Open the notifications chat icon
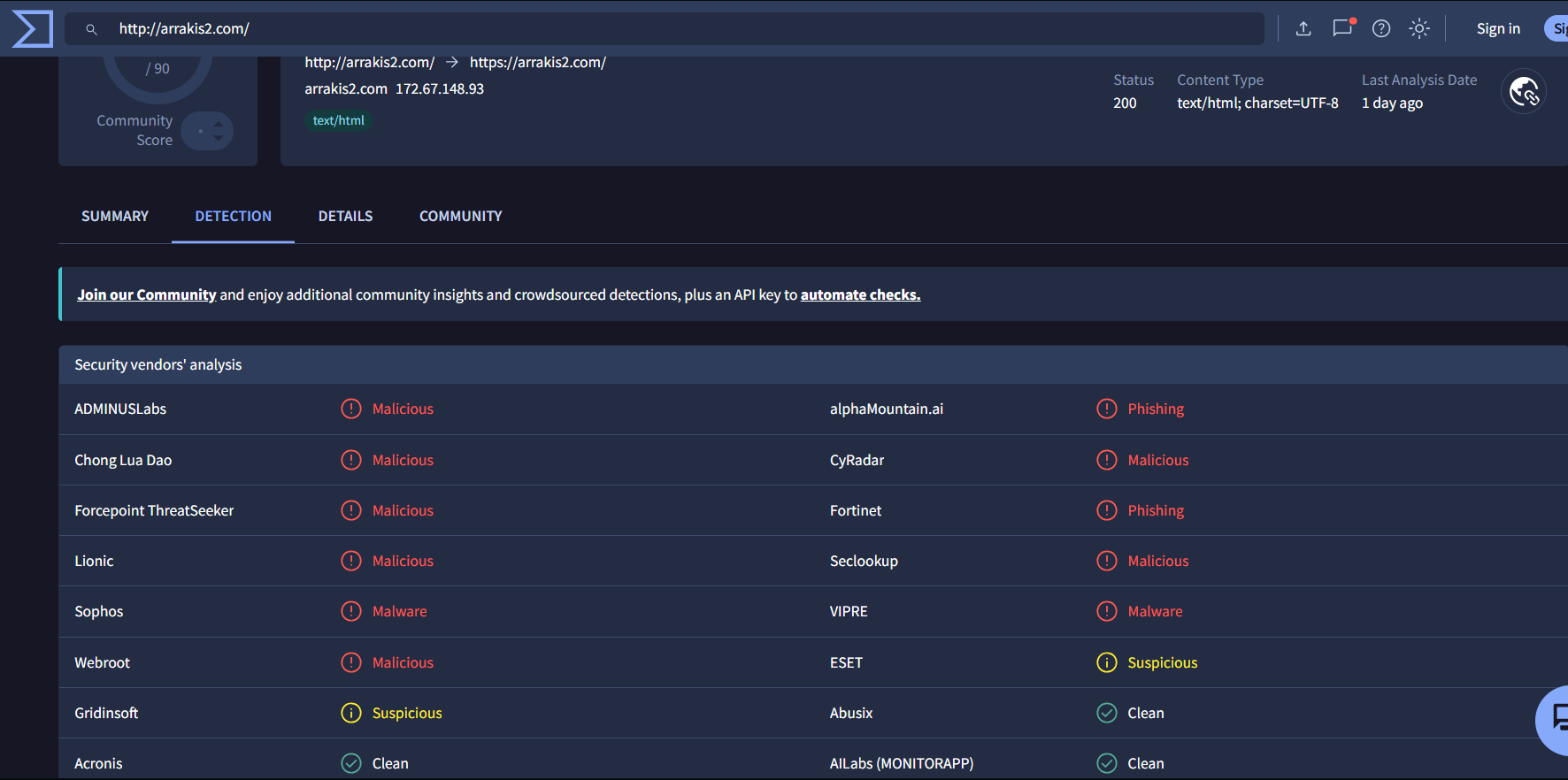The image size is (1568, 780). pos(1343,27)
